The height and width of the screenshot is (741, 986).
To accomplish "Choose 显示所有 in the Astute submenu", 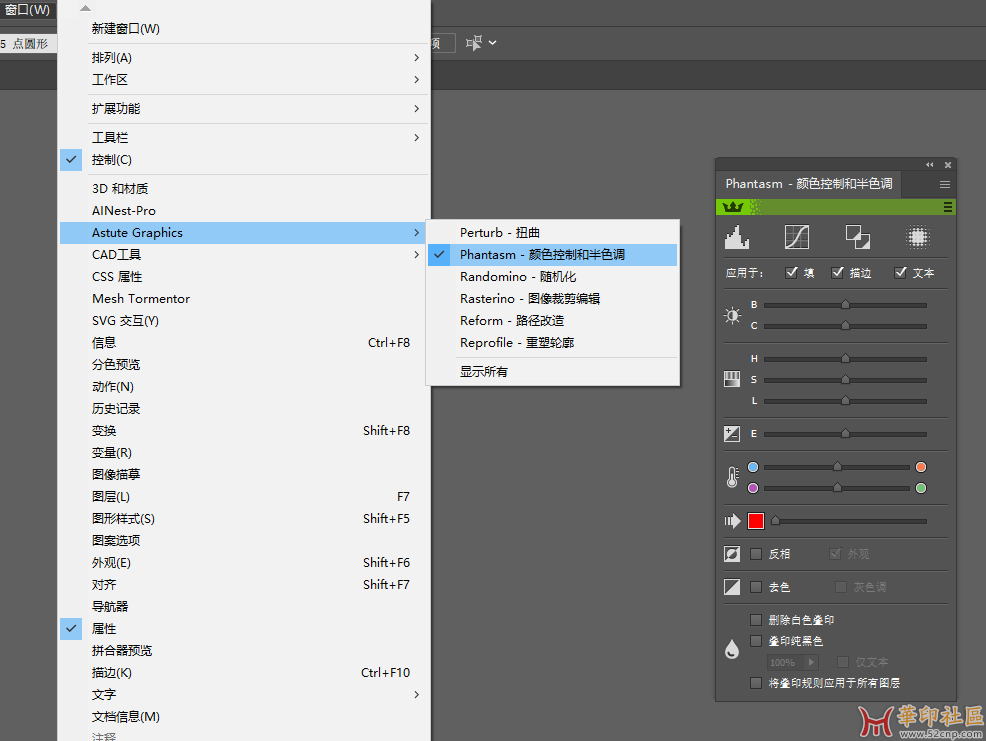I will click(552, 372).
